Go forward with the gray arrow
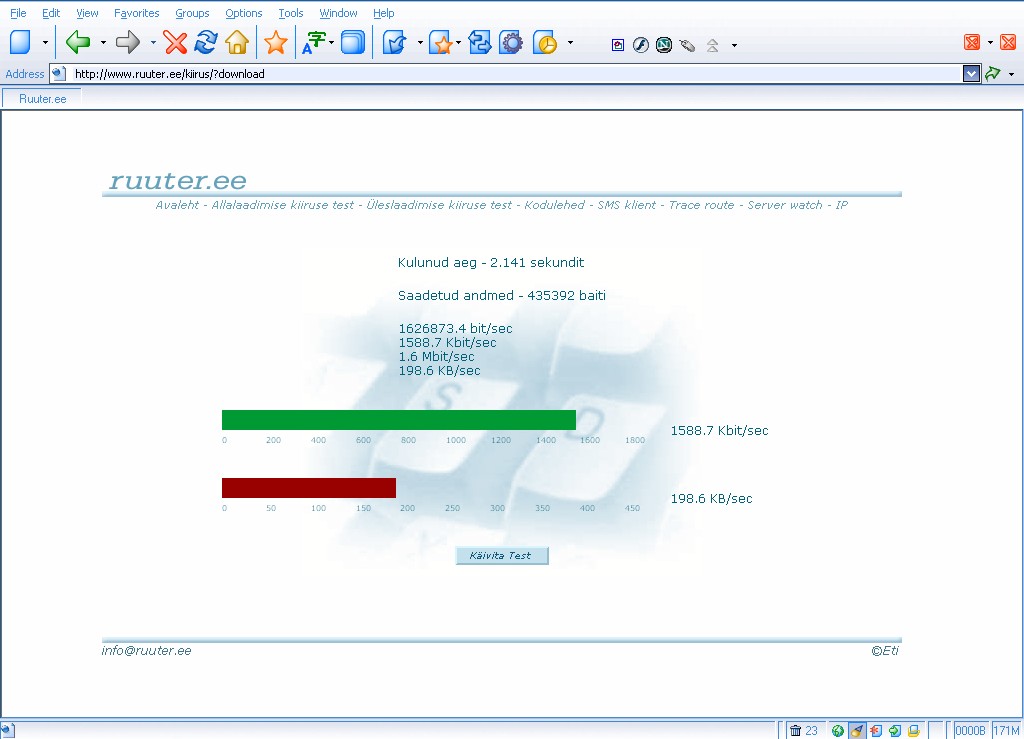 click(x=128, y=42)
